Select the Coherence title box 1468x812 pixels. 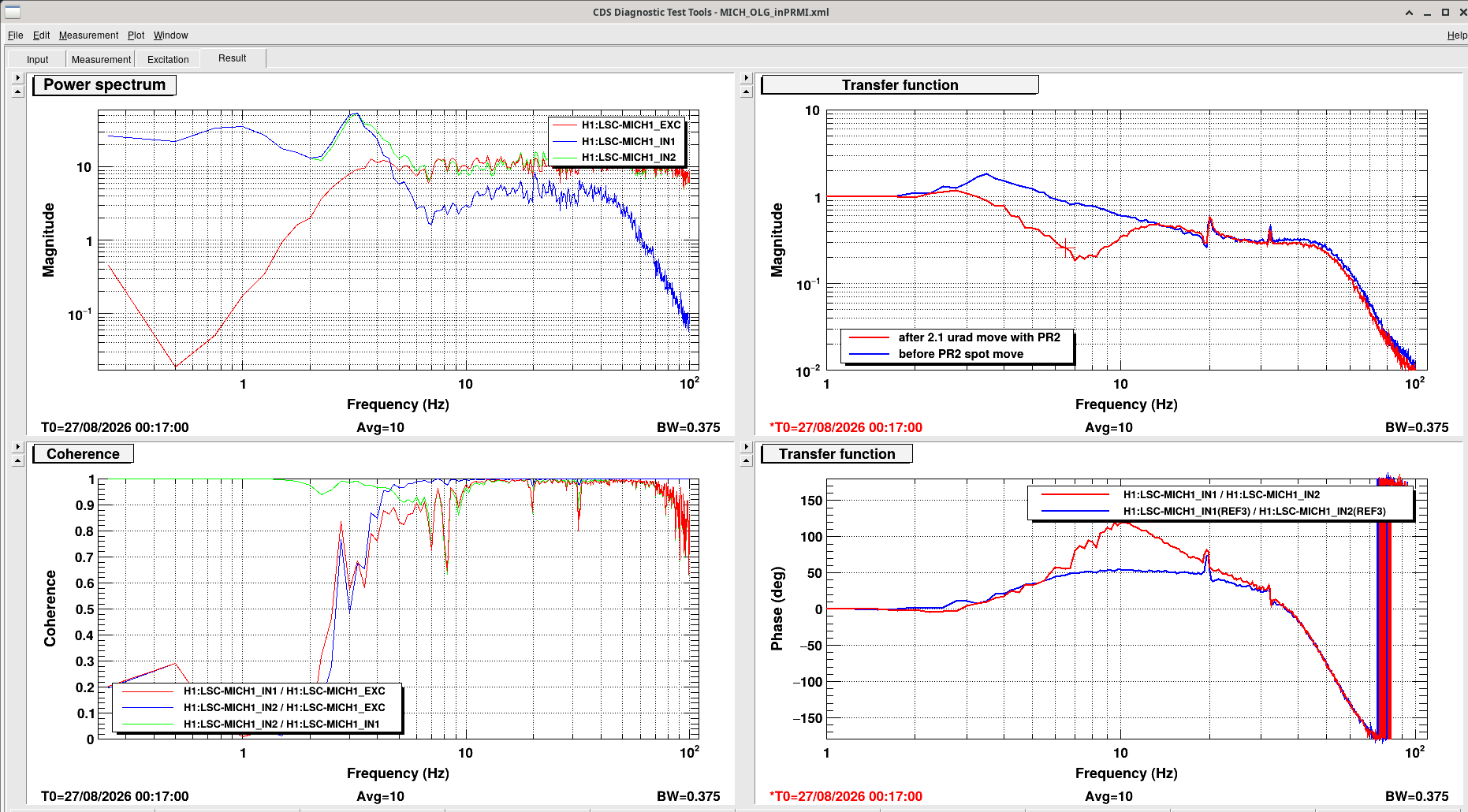(x=83, y=454)
